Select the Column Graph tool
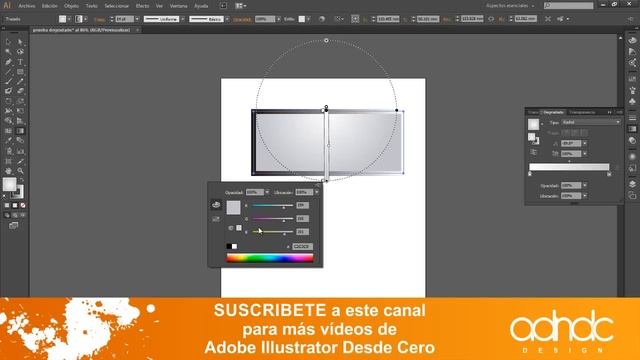640x360 pixels. [20, 151]
